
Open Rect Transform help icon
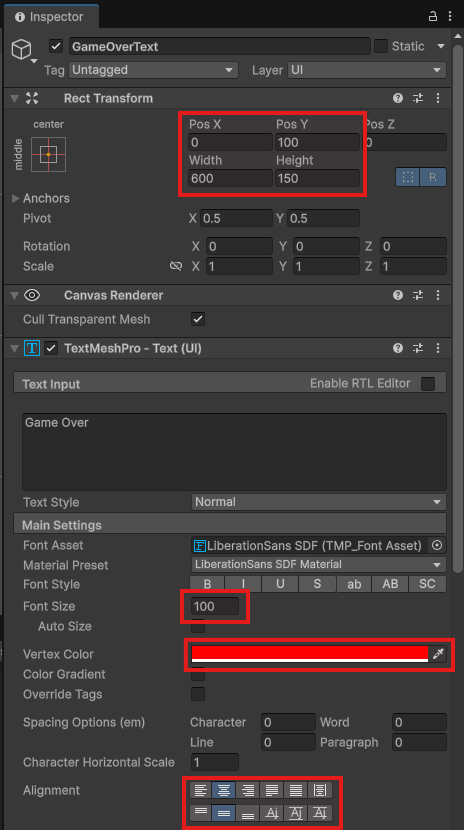pos(398,98)
